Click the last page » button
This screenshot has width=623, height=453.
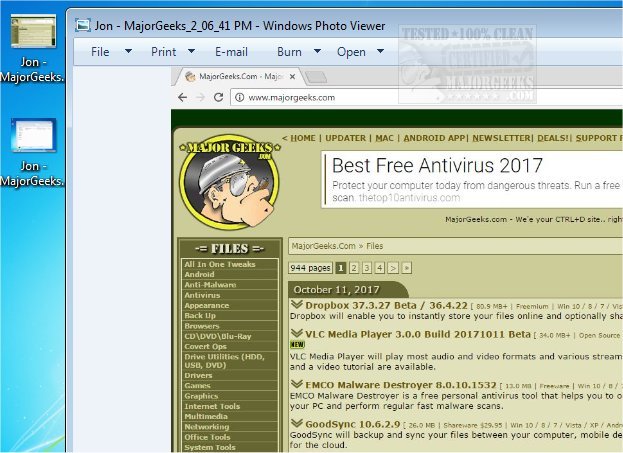click(x=406, y=268)
